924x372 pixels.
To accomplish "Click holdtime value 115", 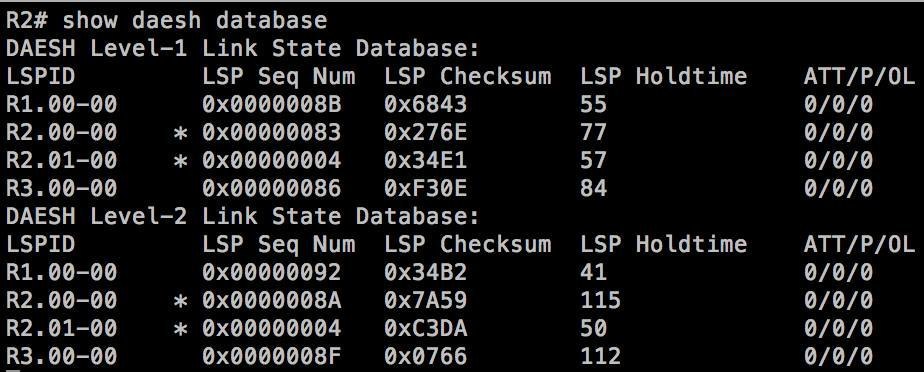I will tap(600, 300).
